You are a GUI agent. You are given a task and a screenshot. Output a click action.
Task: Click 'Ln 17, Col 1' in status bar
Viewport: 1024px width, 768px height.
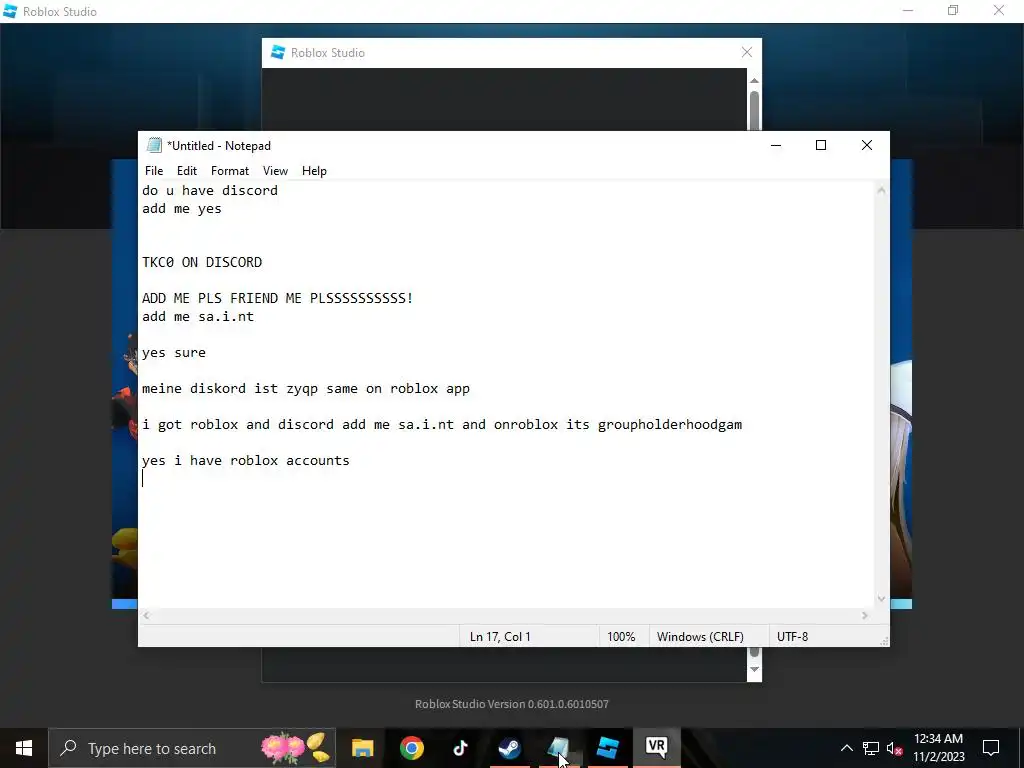(500, 637)
